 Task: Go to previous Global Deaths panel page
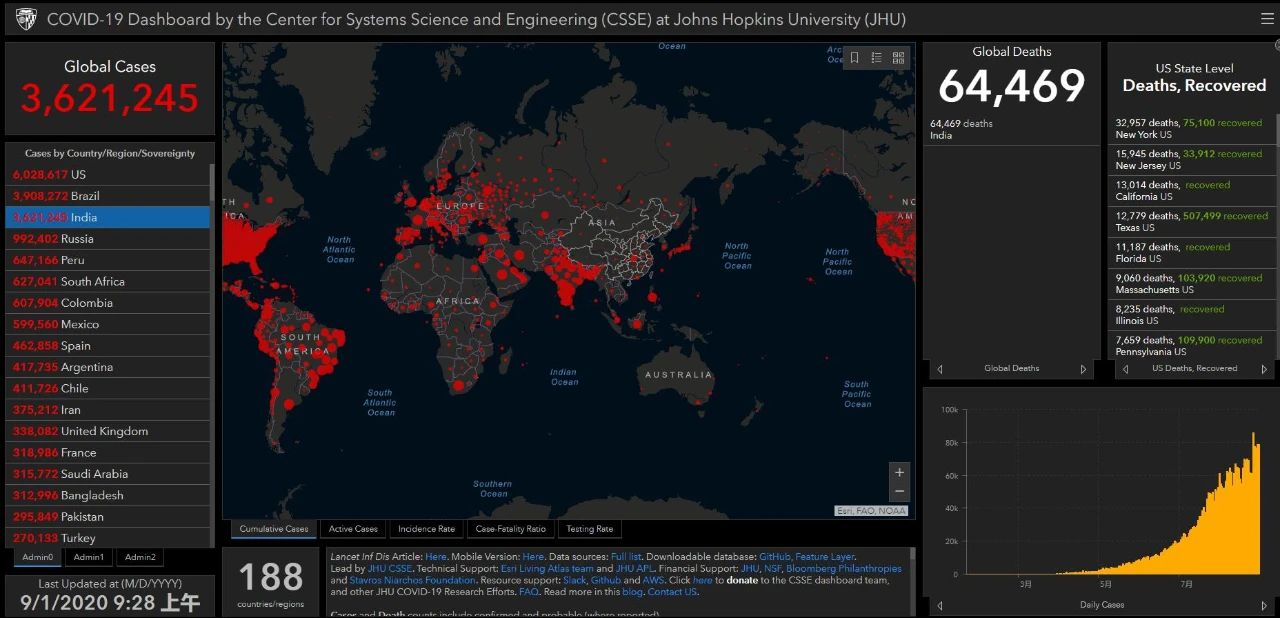940,369
